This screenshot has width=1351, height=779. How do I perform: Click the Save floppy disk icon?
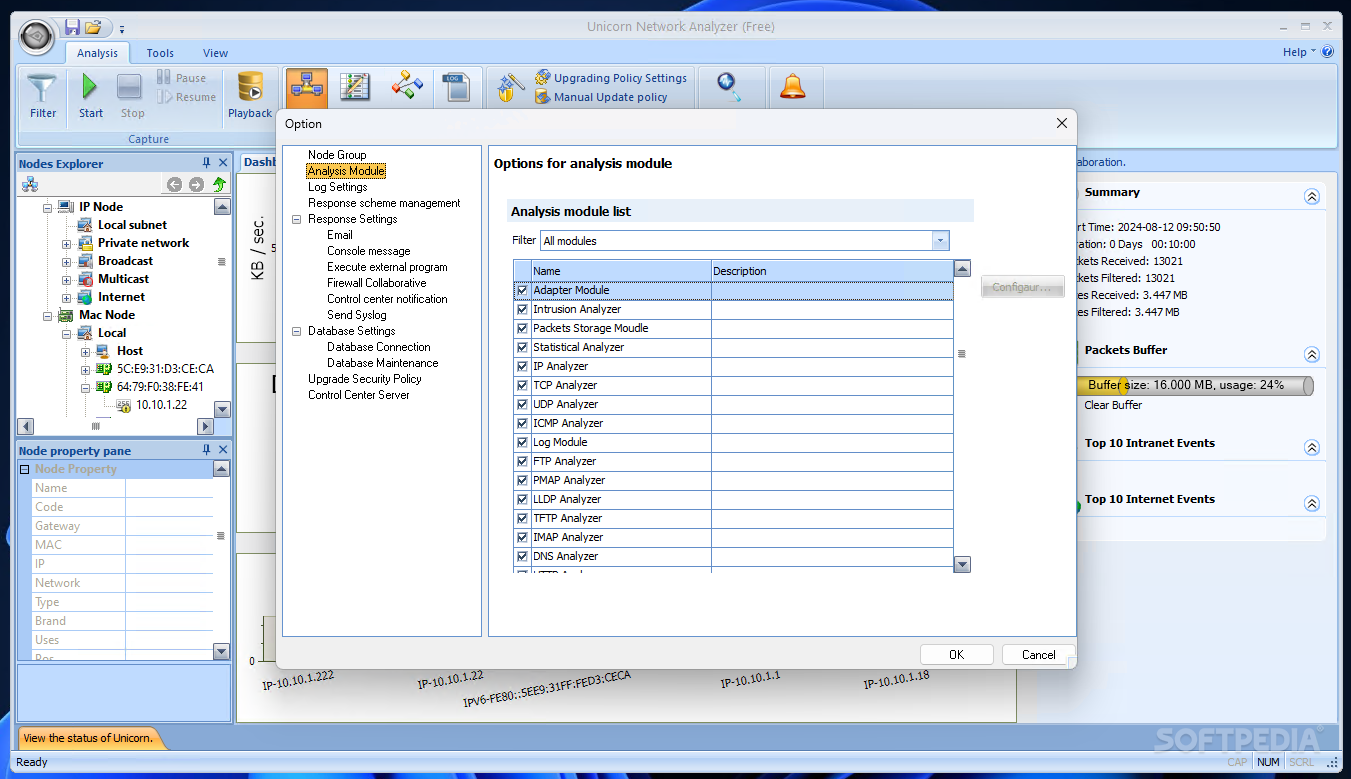click(72, 27)
